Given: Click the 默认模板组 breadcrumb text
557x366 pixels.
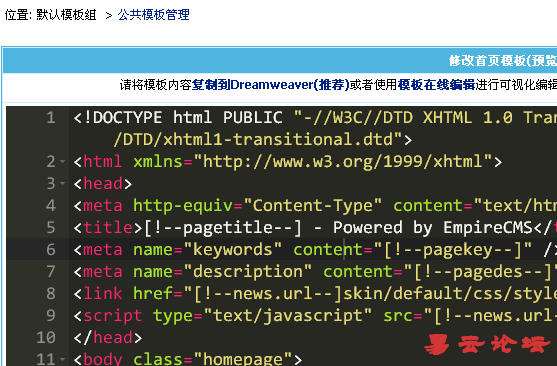Looking at the screenshot, I should pyautogui.click(x=66, y=15).
